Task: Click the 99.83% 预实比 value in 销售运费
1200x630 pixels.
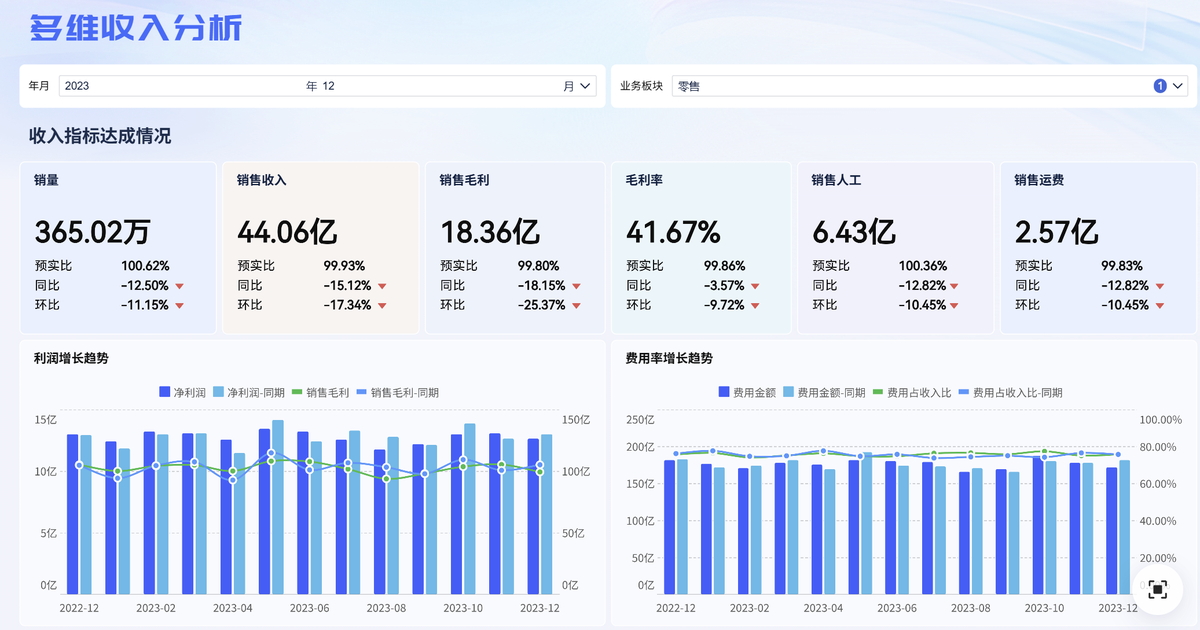Action: tap(1123, 266)
